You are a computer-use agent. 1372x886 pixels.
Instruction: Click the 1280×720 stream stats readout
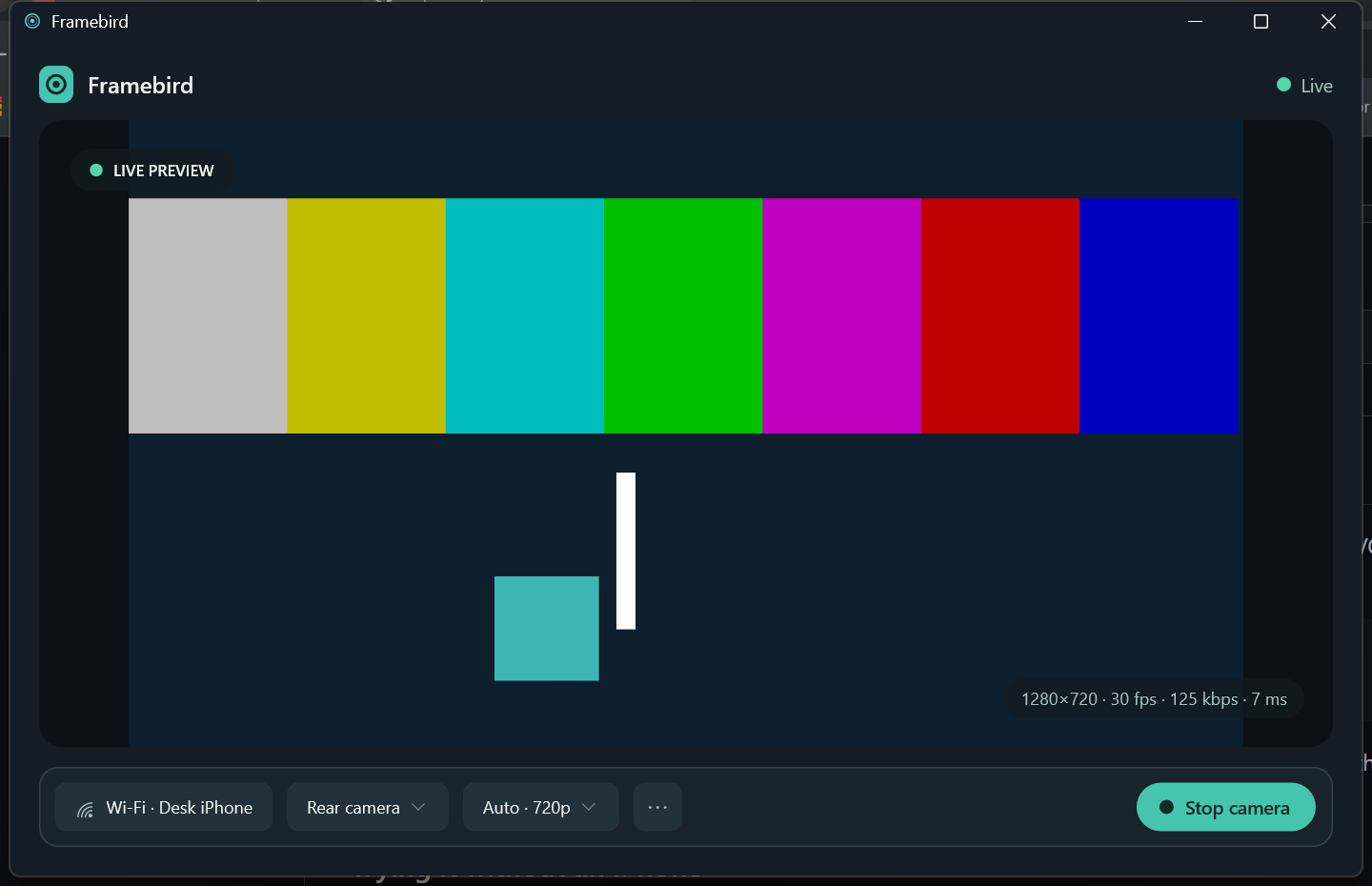tap(1154, 699)
